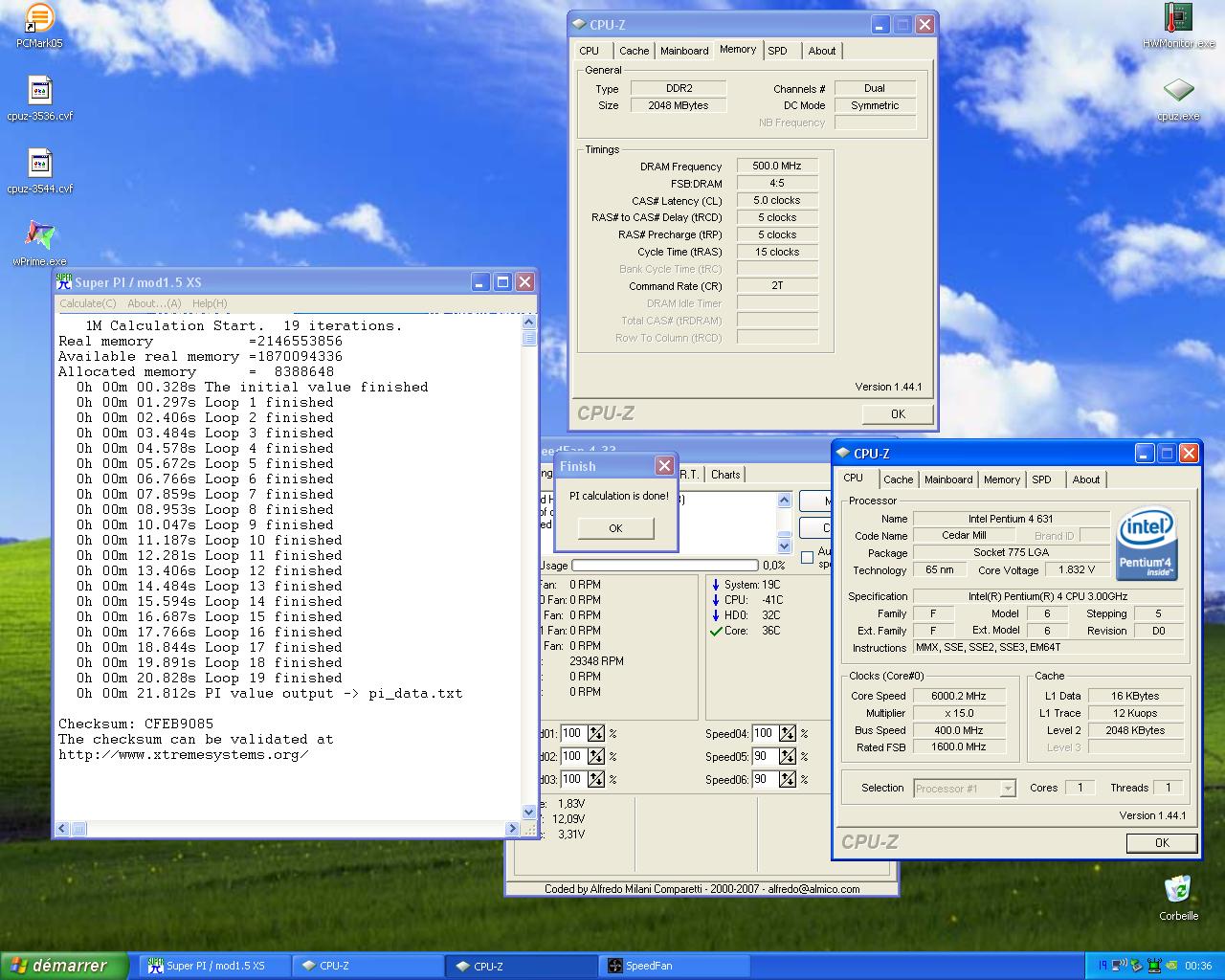Confirm OK in the Finish dialog
The image size is (1225, 980).
tap(615, 528)
